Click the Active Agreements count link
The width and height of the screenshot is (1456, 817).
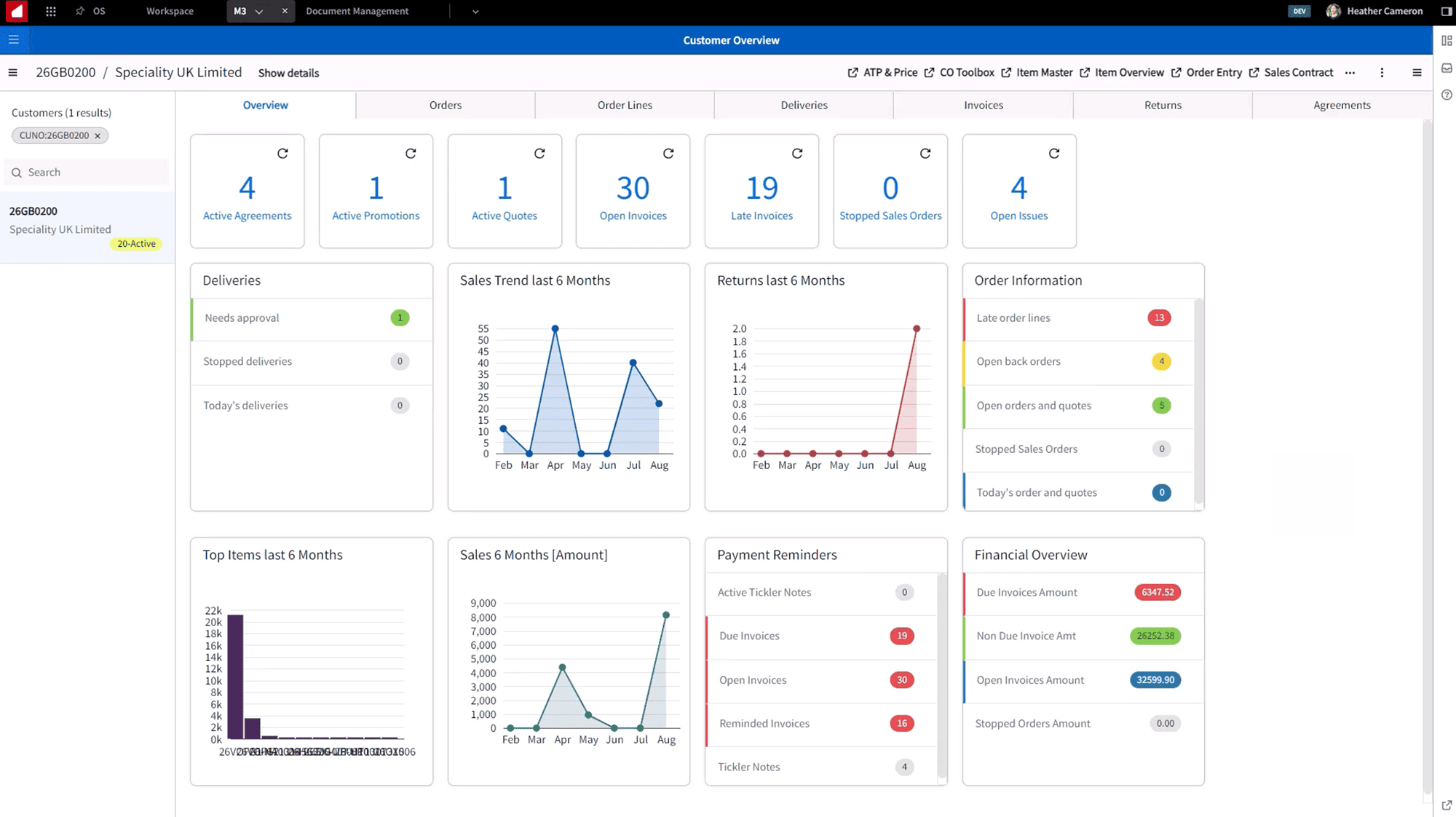tap(247, 188)
